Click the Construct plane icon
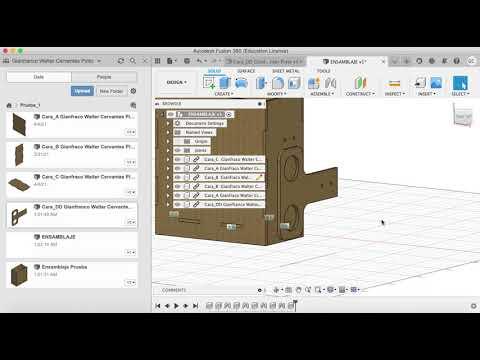Image resolution: width=480 pixels, height=360 pixels. (360, 83)
